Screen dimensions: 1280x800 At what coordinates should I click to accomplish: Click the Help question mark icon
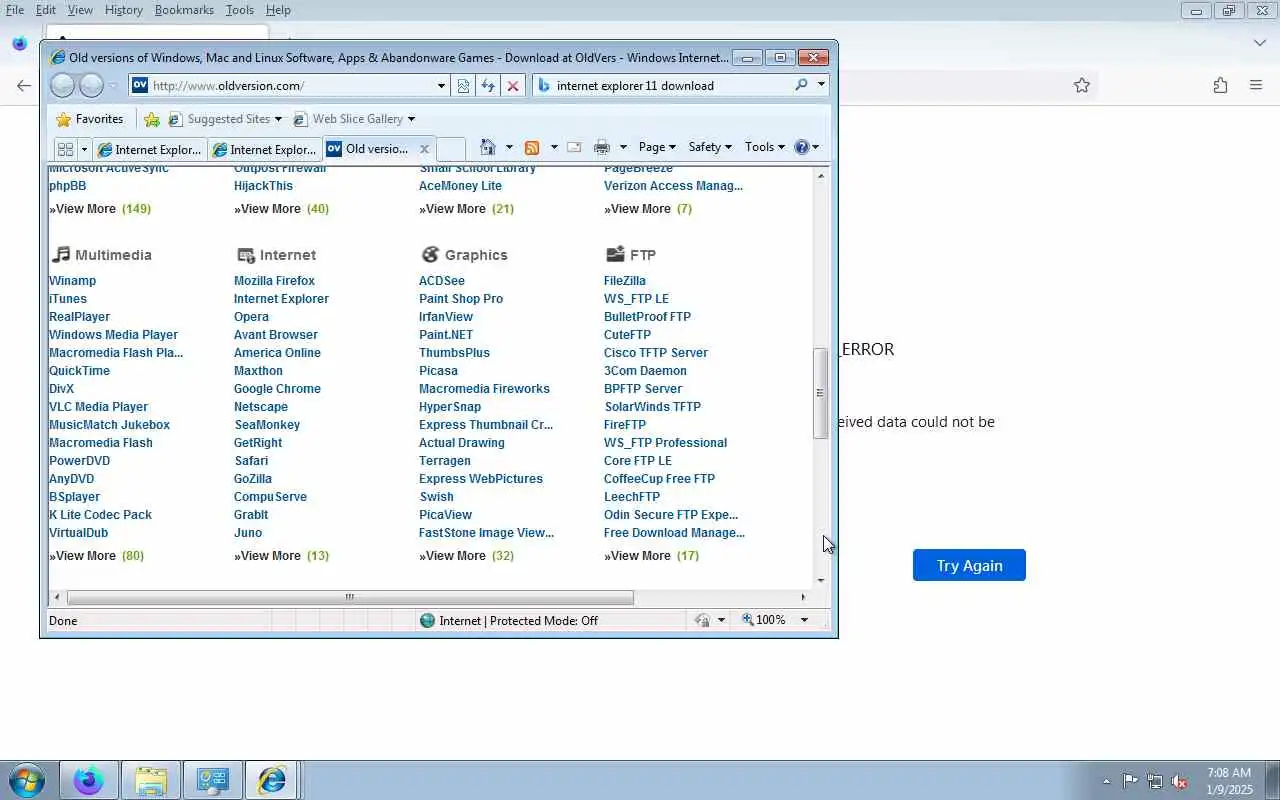801,147
